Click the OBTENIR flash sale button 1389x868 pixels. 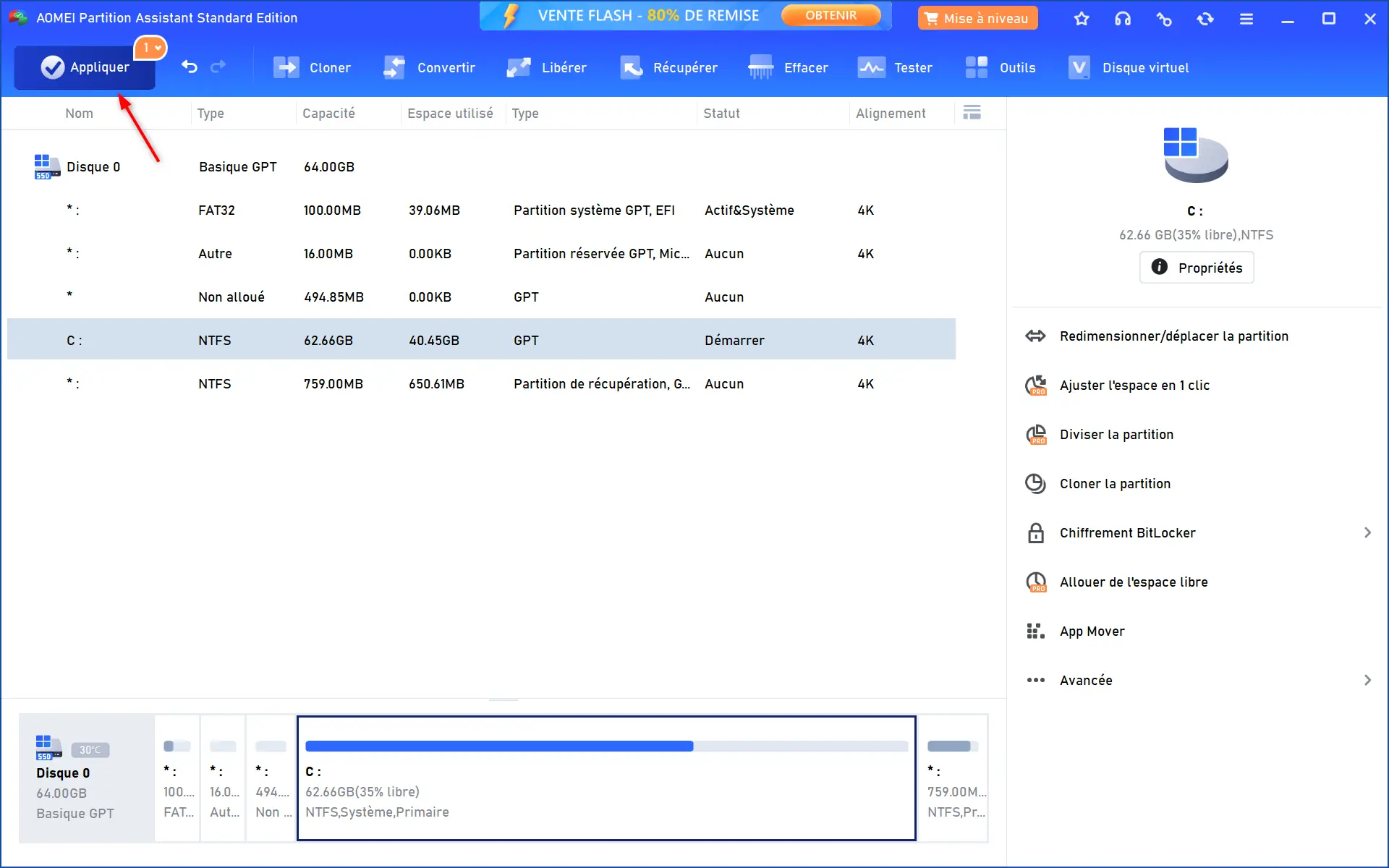point(831,15)
